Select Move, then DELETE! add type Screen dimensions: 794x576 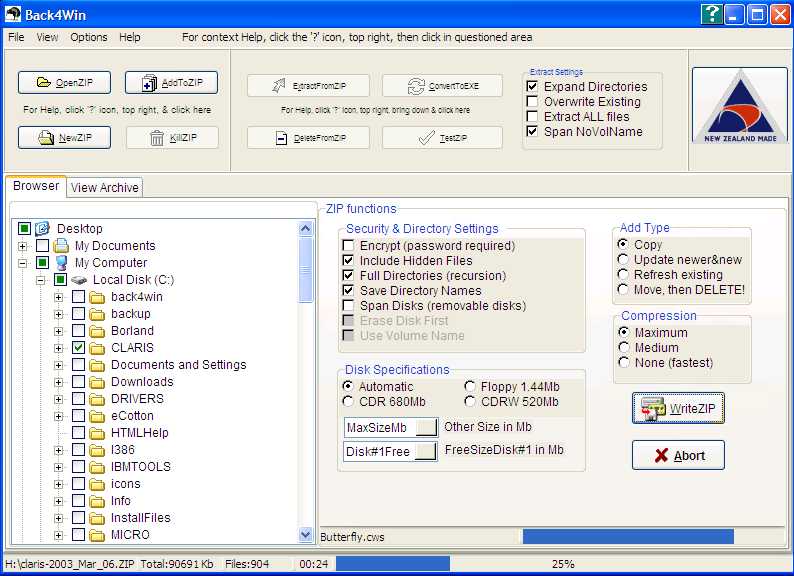pyautogui.click(x=623, y=289)
